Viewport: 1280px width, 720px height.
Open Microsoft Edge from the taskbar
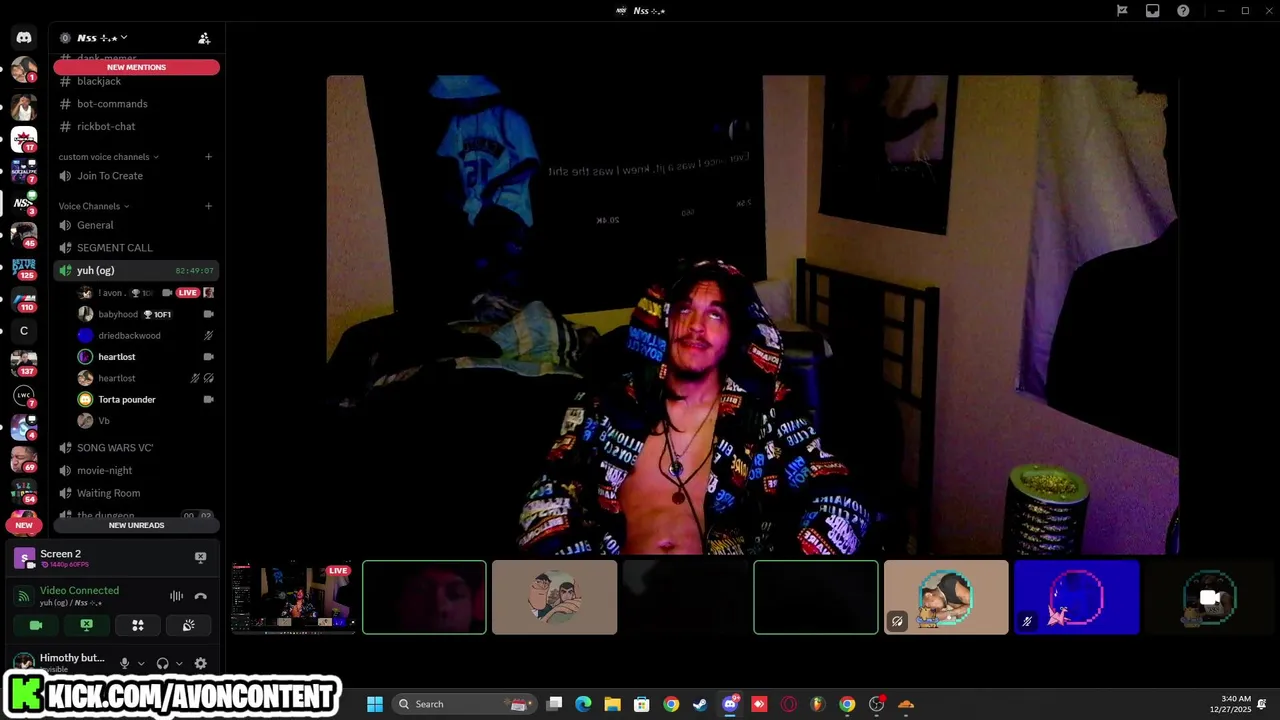coord(583,704)
